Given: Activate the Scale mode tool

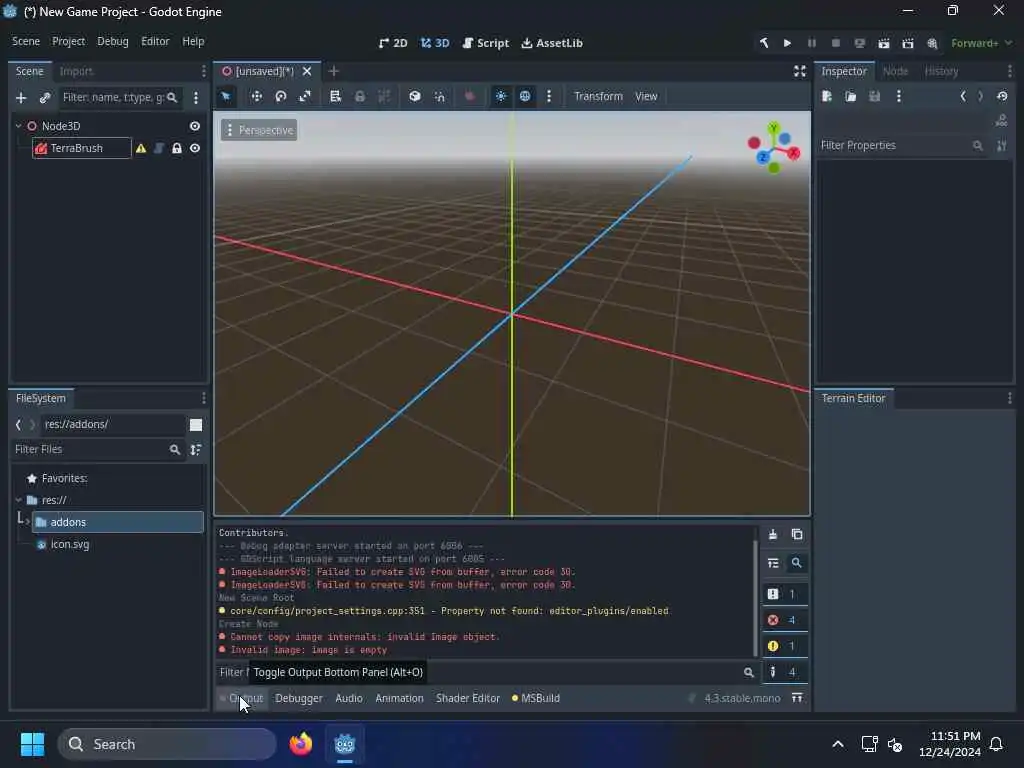Looking at the screenshot, I should click(x=305, y=96).
